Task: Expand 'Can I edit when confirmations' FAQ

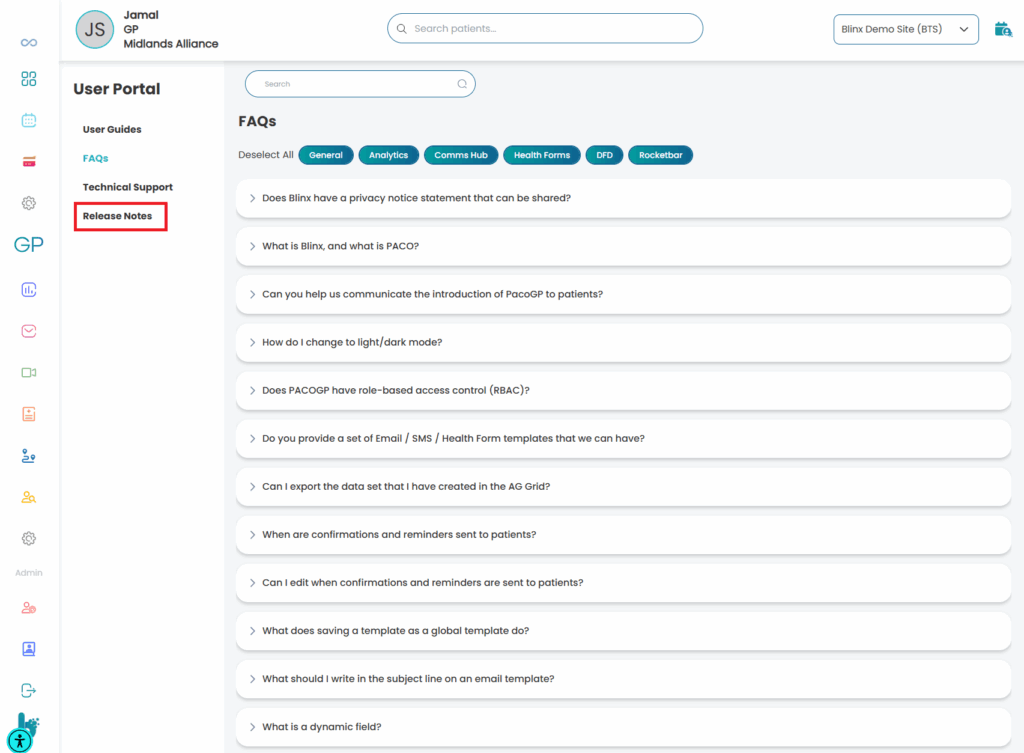Action: pos(624,583)
